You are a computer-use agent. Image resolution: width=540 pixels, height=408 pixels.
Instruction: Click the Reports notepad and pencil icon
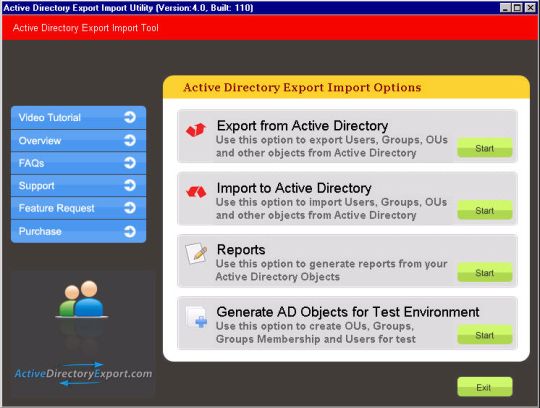coord(196,253)
